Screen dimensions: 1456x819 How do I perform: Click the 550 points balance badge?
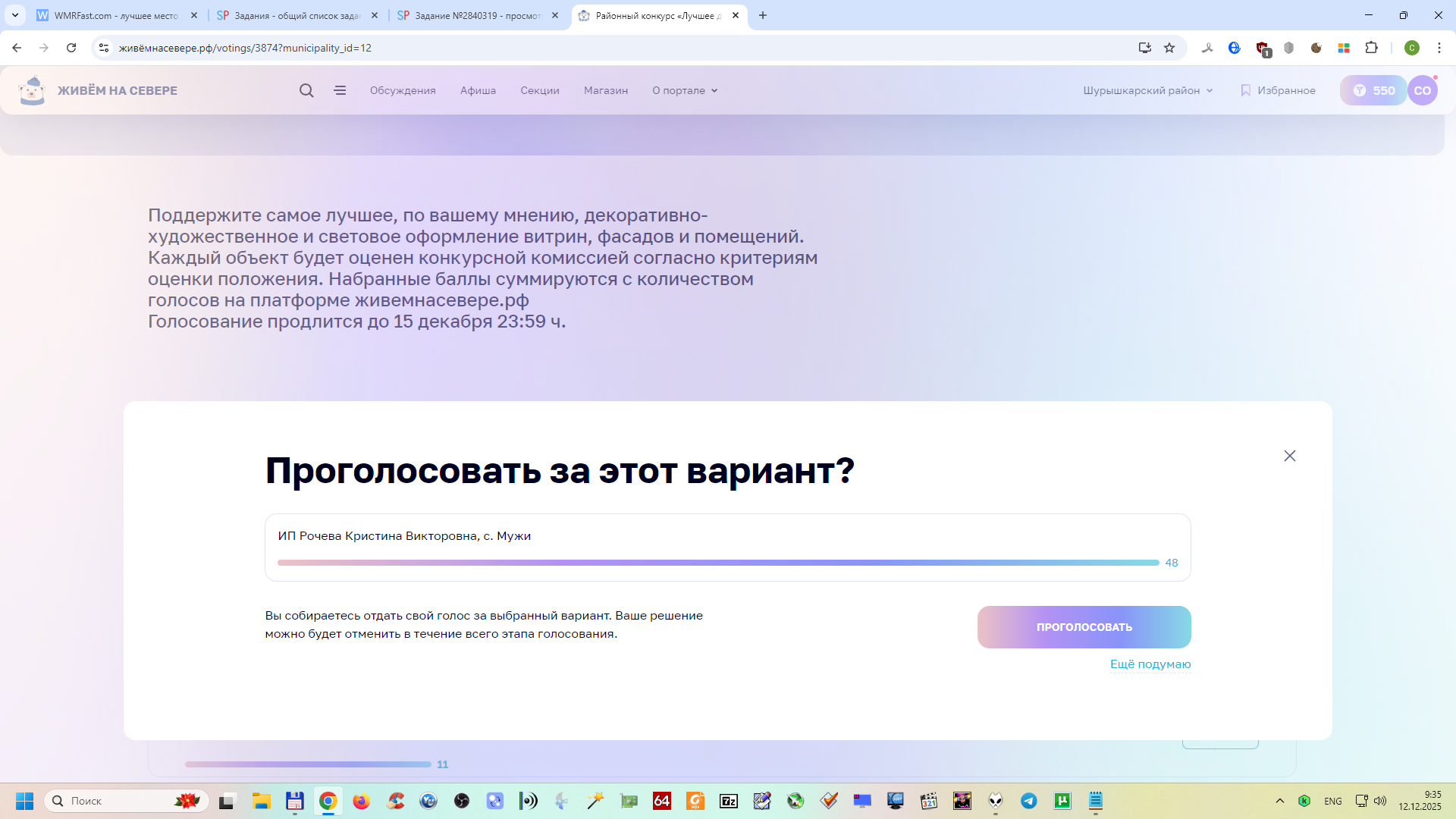[1373, 90]
